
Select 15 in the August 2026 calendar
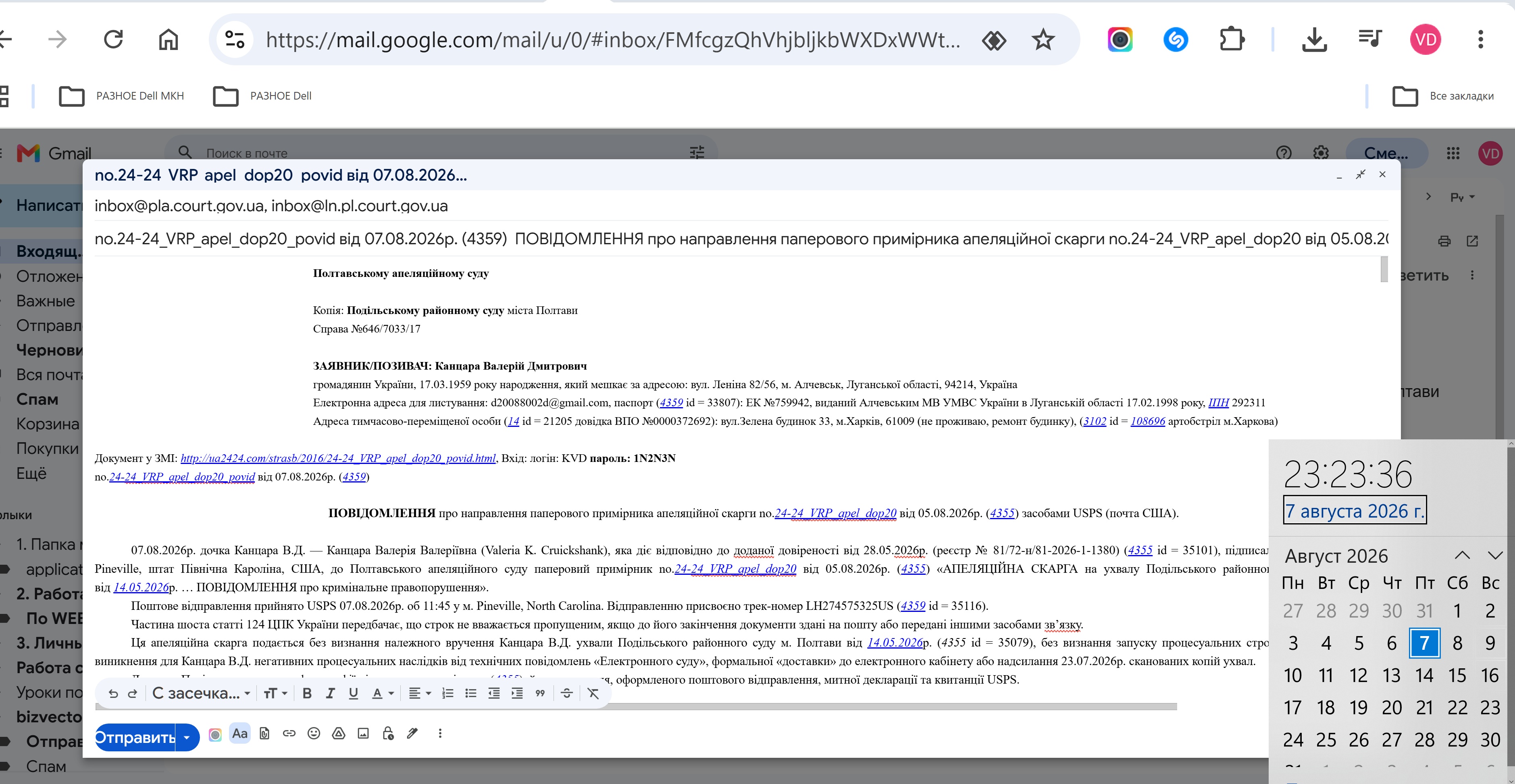pos(1457,675)
